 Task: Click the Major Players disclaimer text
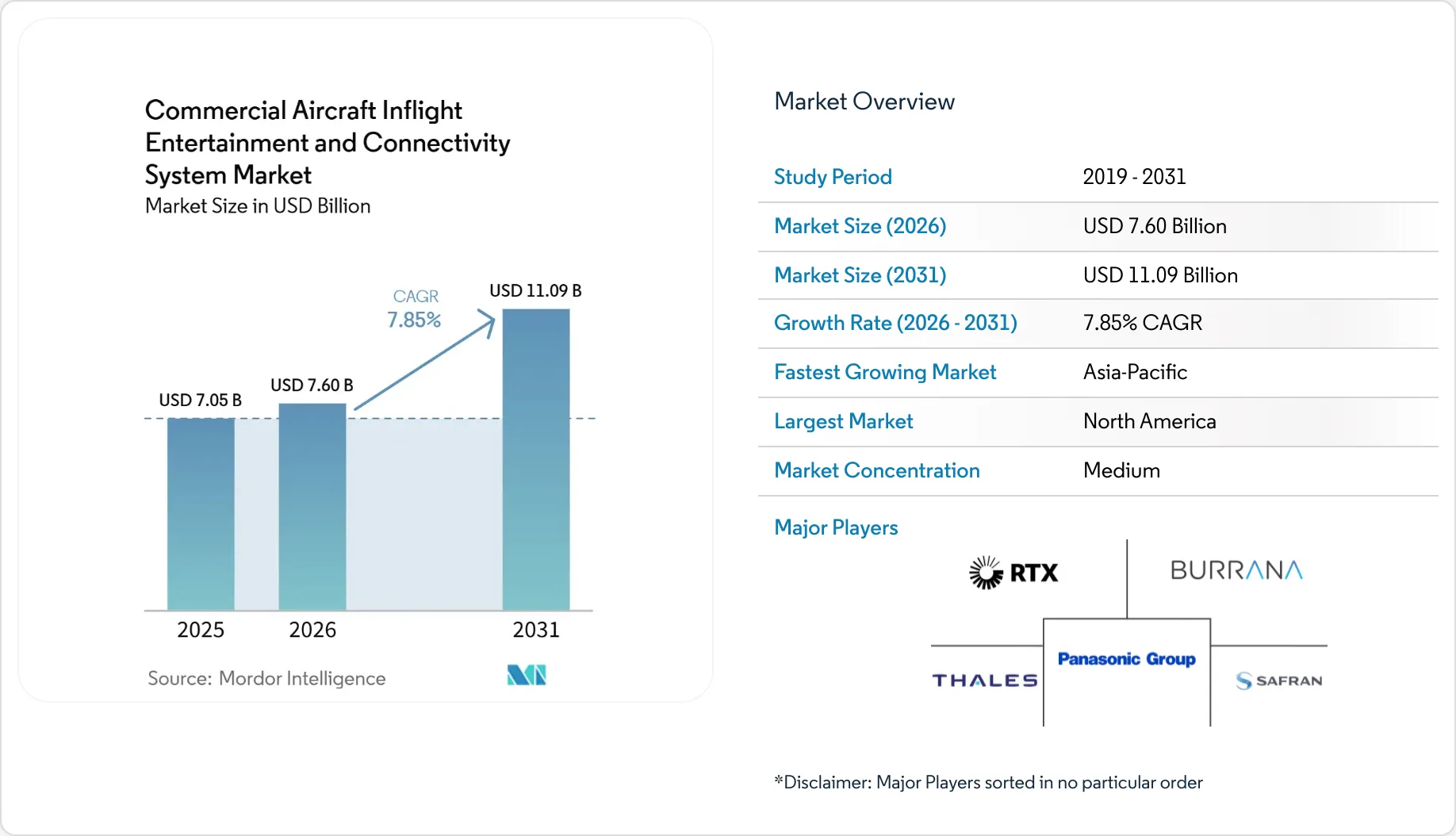coord(988,783)
